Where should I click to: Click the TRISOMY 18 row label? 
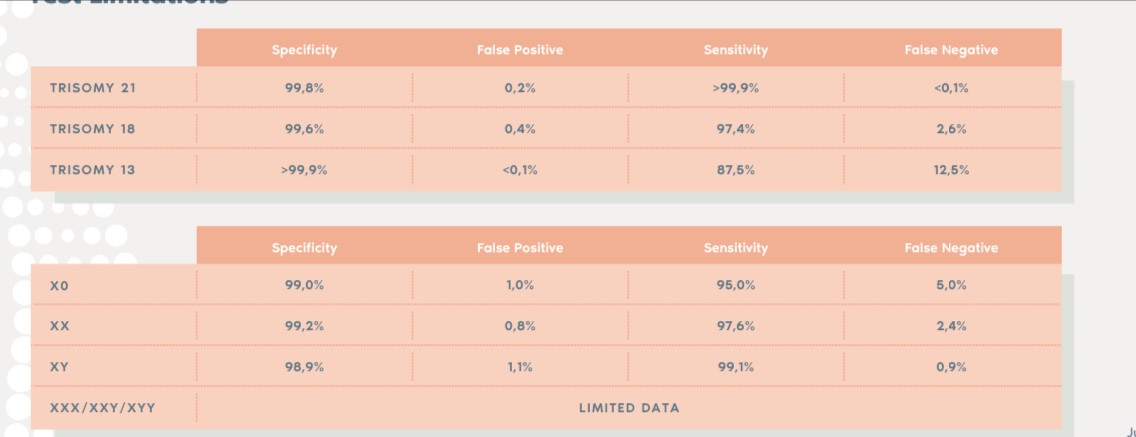pyautogui.click(x=92, y=129)
